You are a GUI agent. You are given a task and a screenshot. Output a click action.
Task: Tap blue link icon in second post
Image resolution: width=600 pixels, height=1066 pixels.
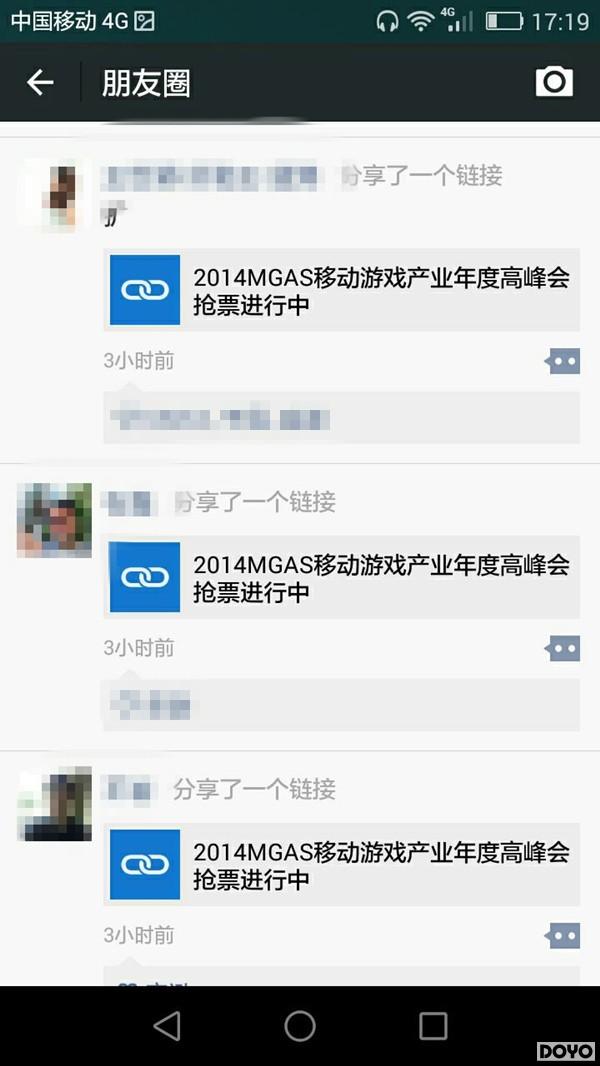point(145,577)
